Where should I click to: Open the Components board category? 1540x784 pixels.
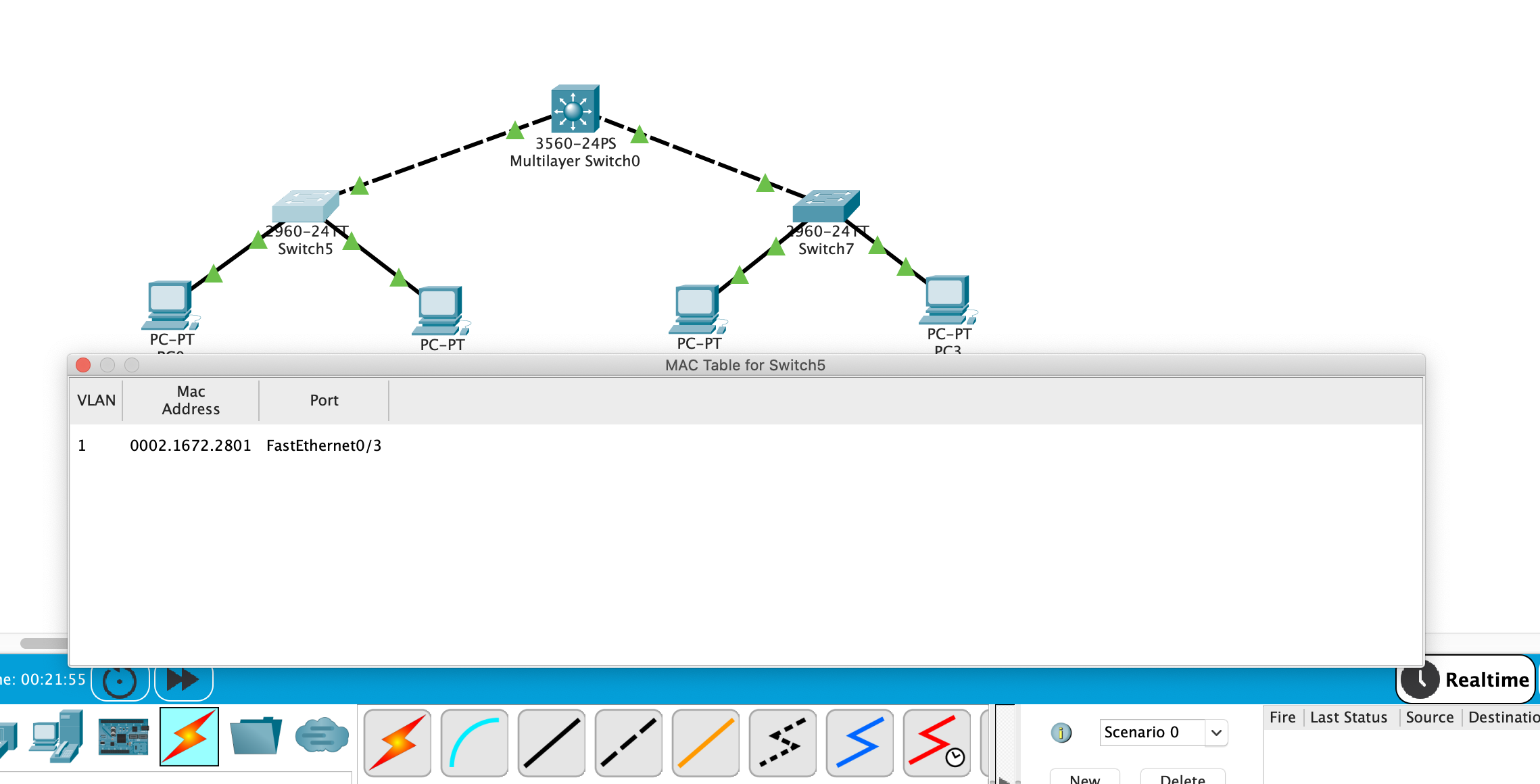123,736
